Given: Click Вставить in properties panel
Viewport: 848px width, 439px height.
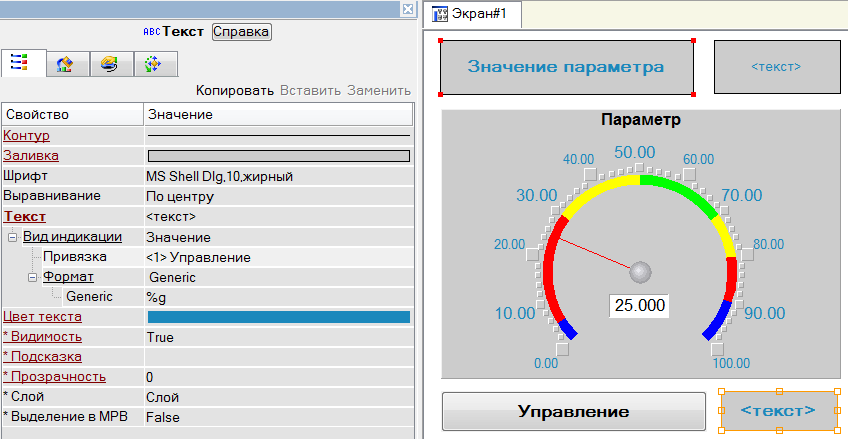Looking at the screenshot, I should click(x=310, y=90).
